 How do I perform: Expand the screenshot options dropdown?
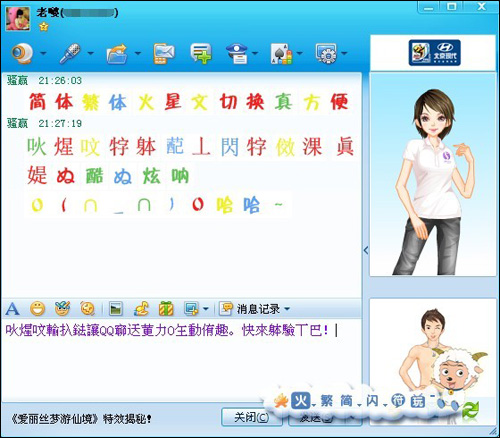[x=206, y=309]
